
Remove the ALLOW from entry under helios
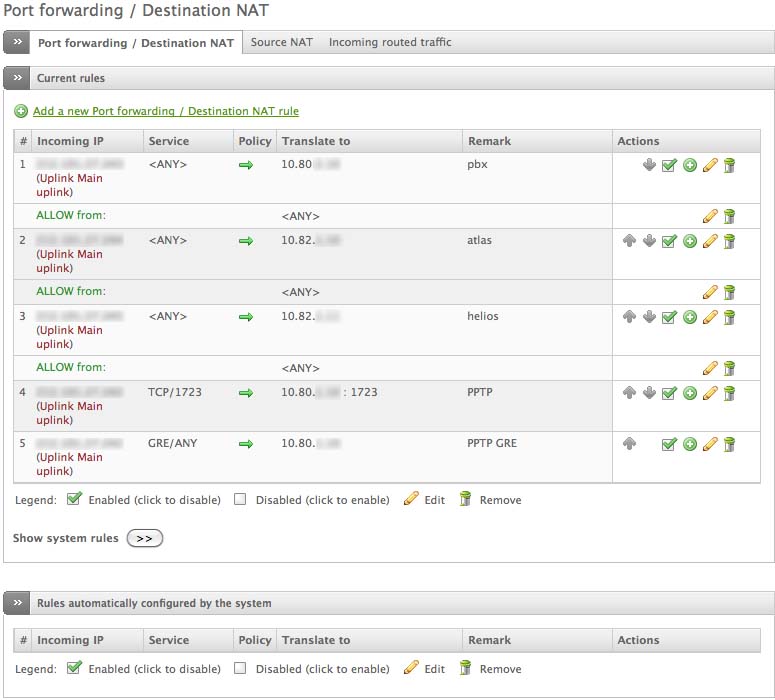pyautogui.click(x=730, y=368)
